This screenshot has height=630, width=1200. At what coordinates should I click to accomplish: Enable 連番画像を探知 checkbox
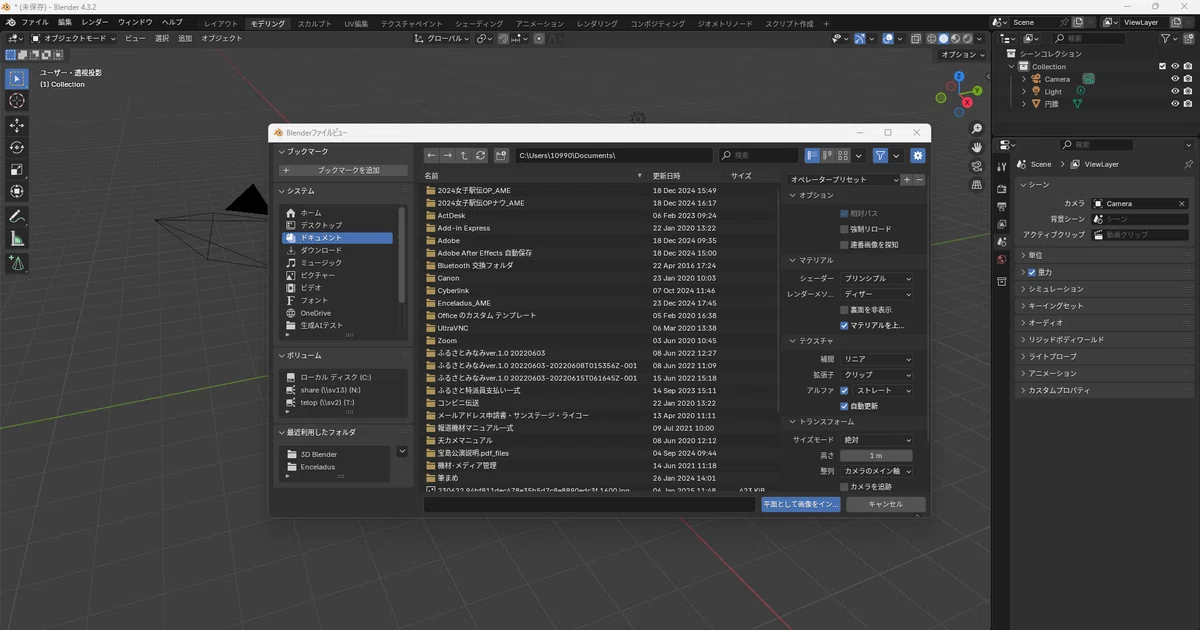click(844, 244)
